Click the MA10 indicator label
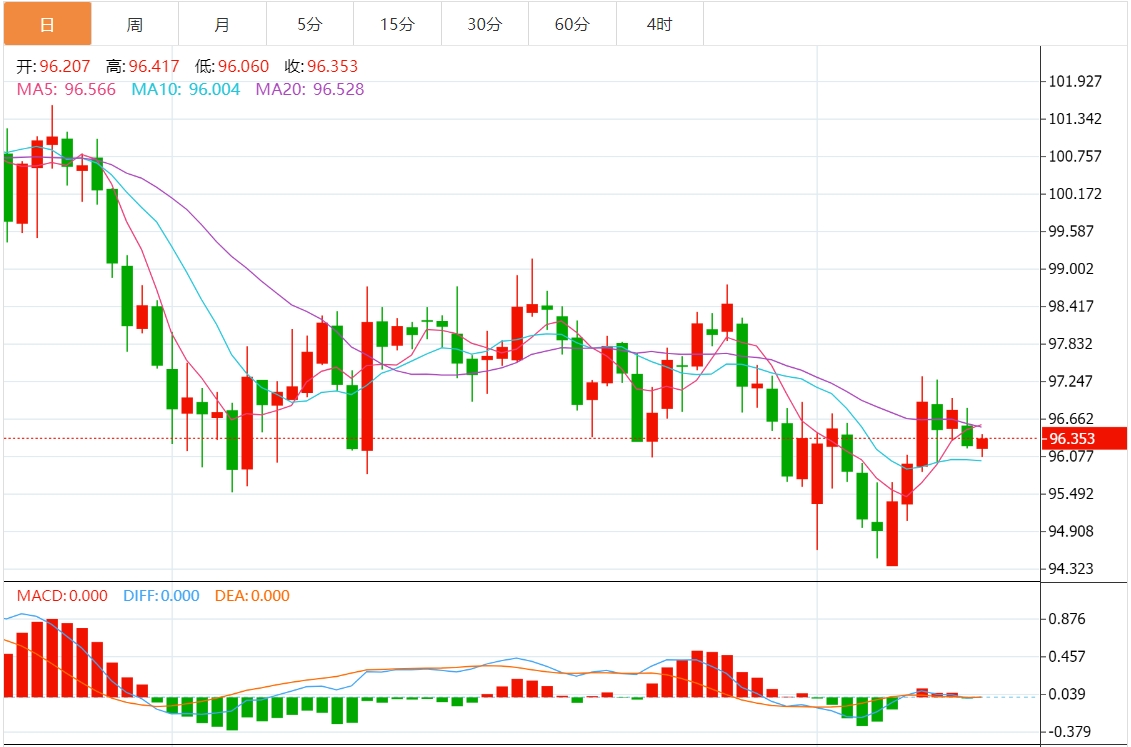1131x747 pixels. [185, 89]
